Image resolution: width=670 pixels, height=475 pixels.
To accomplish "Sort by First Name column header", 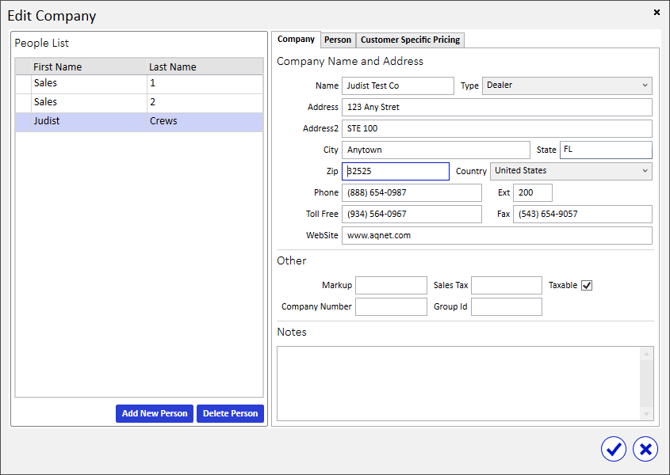I will click(x=89, y=67).
